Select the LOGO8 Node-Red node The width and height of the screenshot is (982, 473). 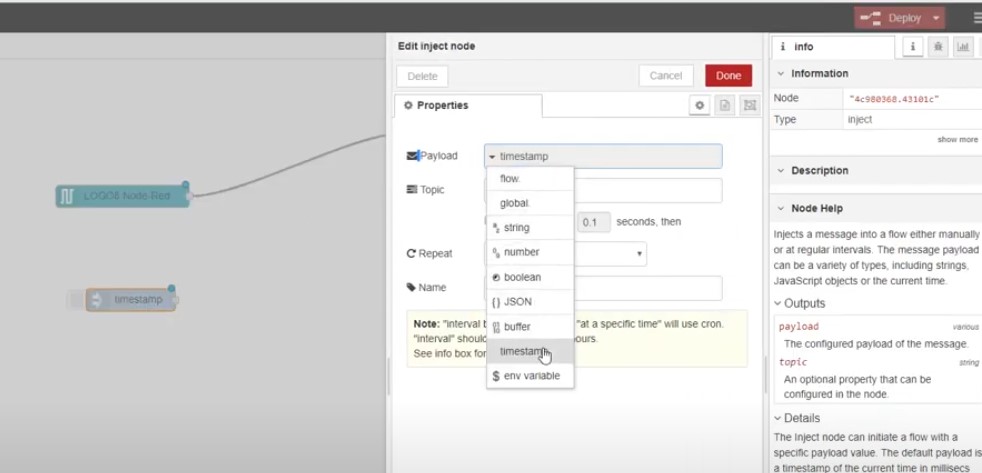tap(121, 196)
